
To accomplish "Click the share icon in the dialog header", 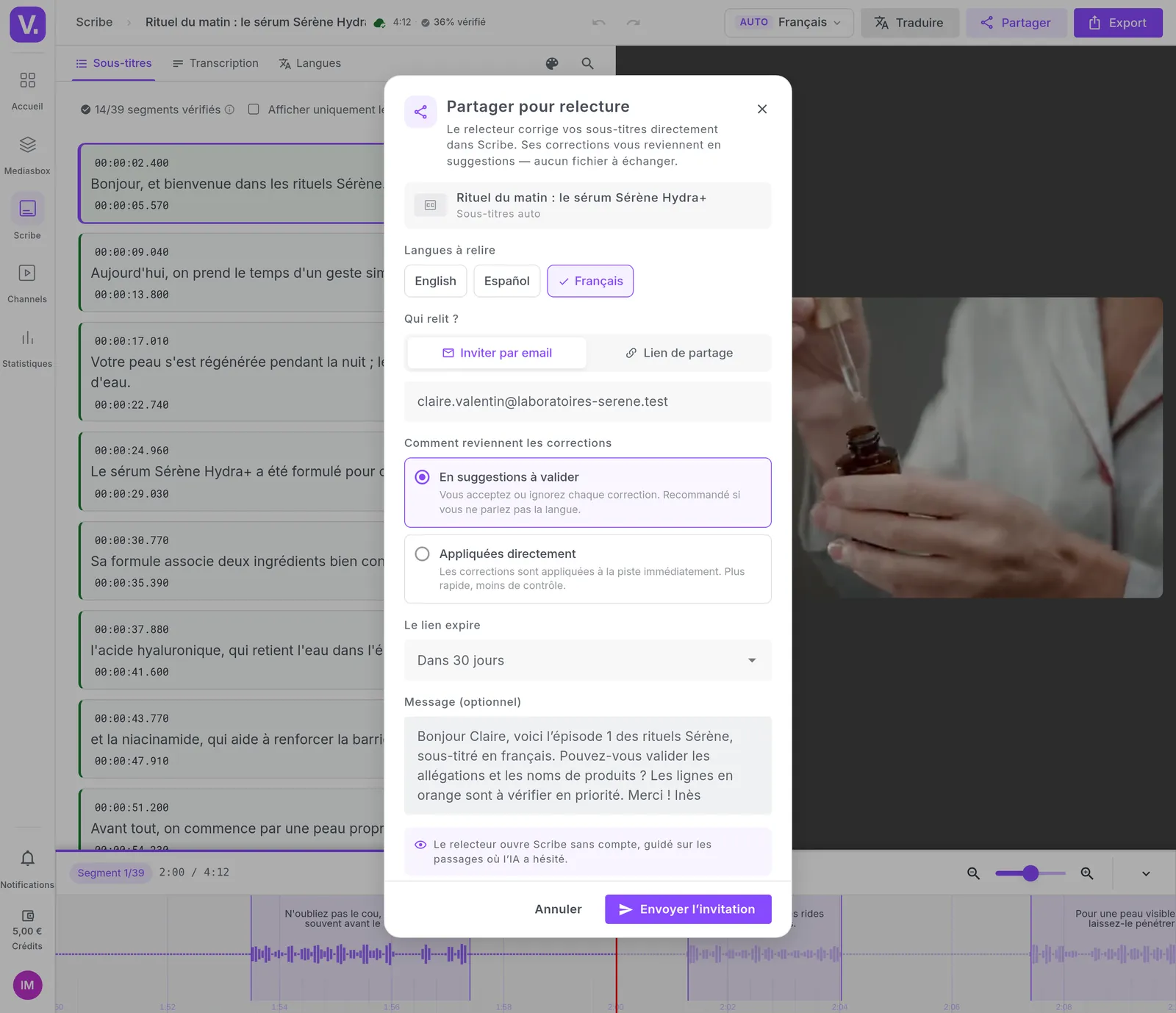I will coord(420,112).
